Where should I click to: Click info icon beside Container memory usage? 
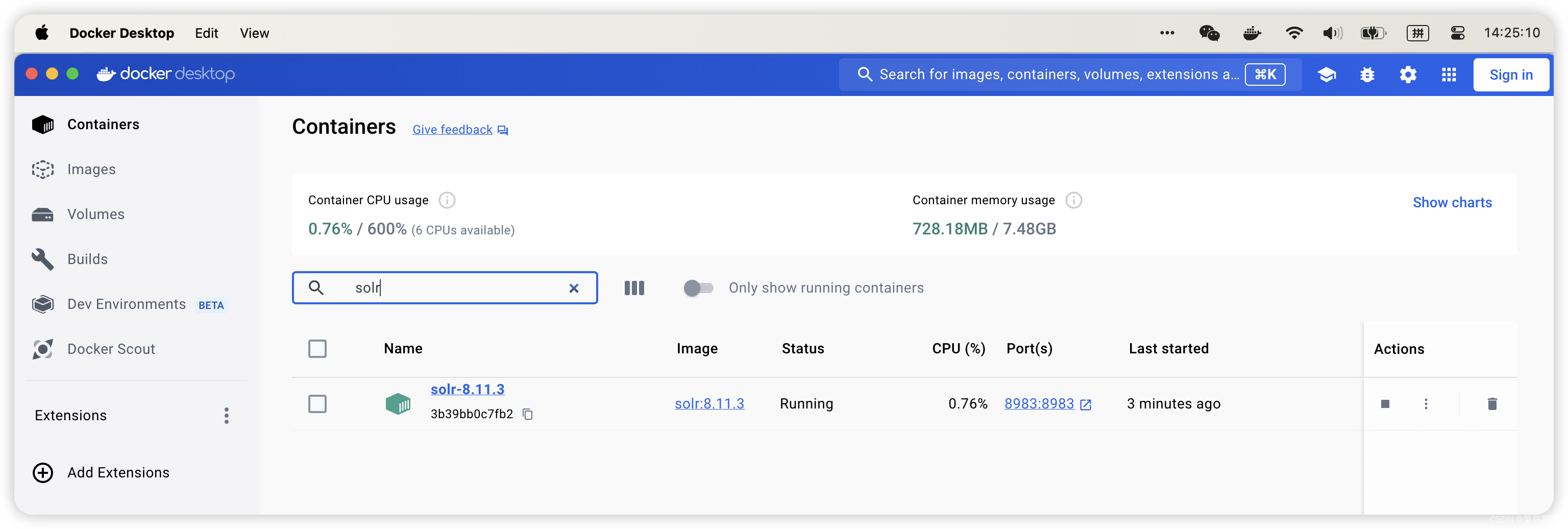[1074, 200]
